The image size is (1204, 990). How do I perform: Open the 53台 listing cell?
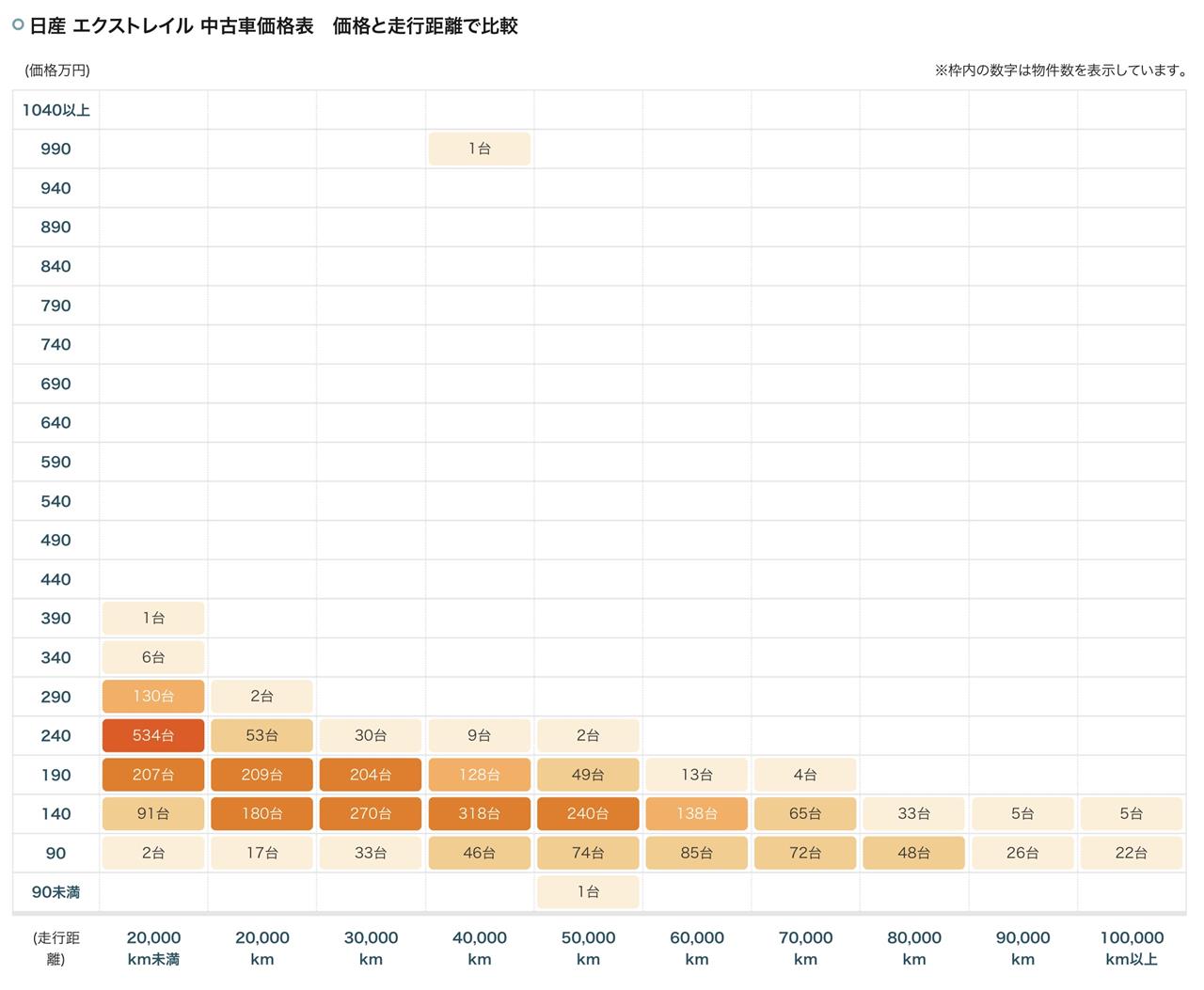[x=262, y=735]
